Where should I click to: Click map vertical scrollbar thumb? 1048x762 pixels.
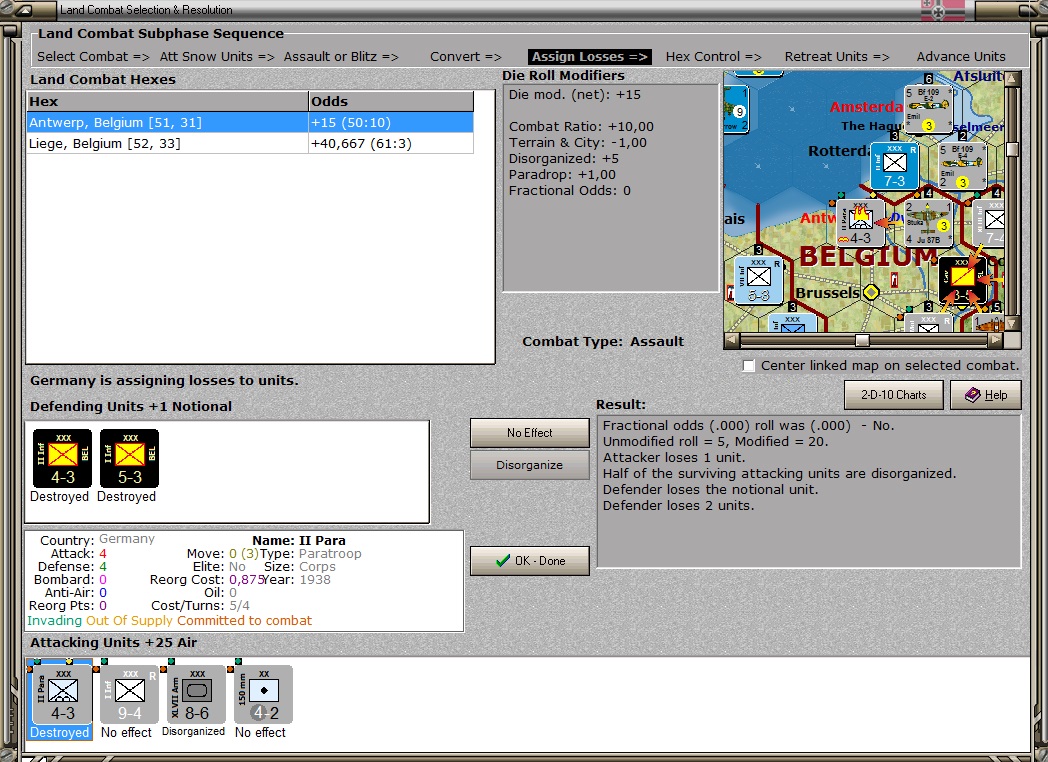1012,149
